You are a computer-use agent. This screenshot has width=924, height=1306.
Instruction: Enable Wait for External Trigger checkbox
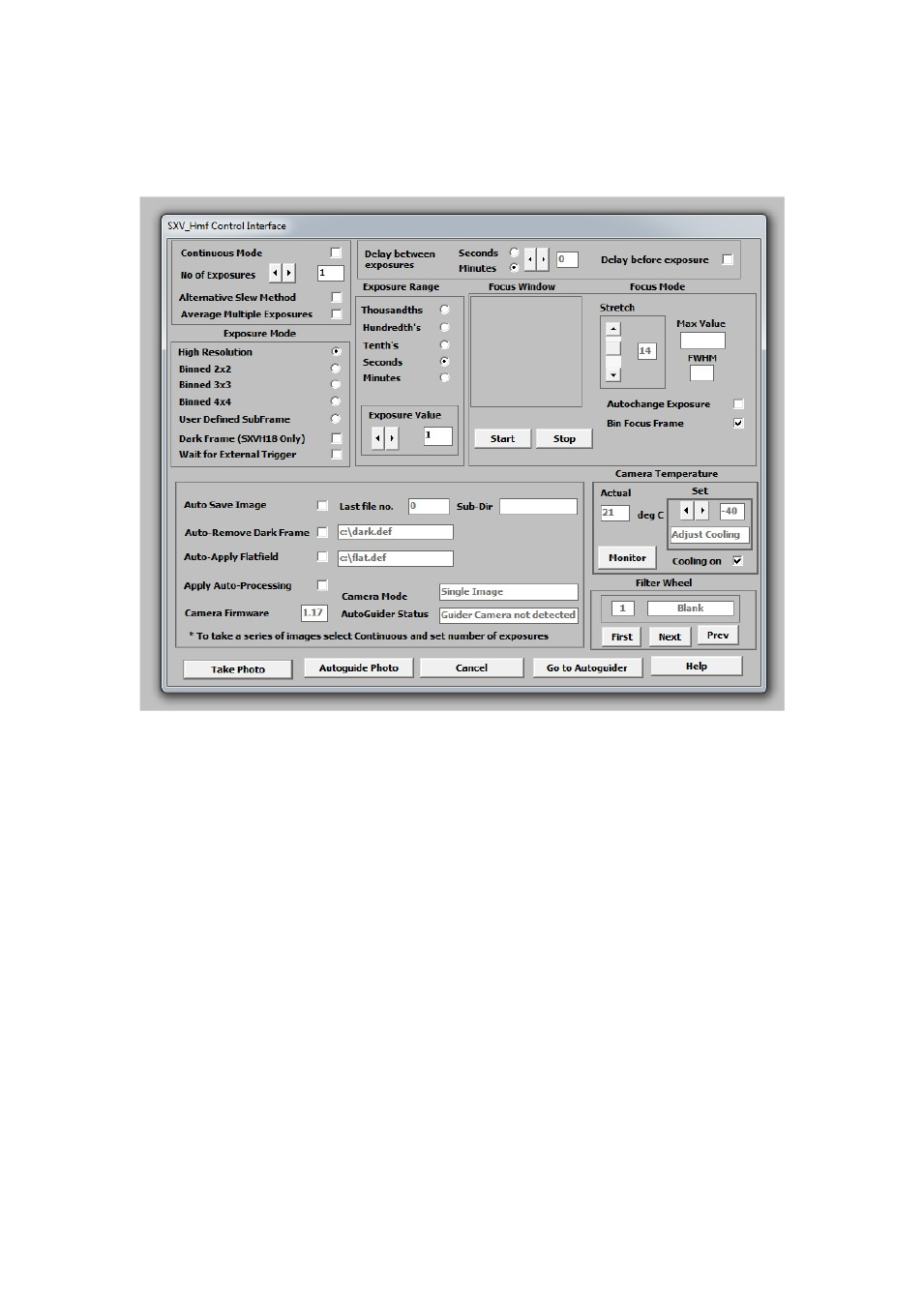(x=336, y=454)
